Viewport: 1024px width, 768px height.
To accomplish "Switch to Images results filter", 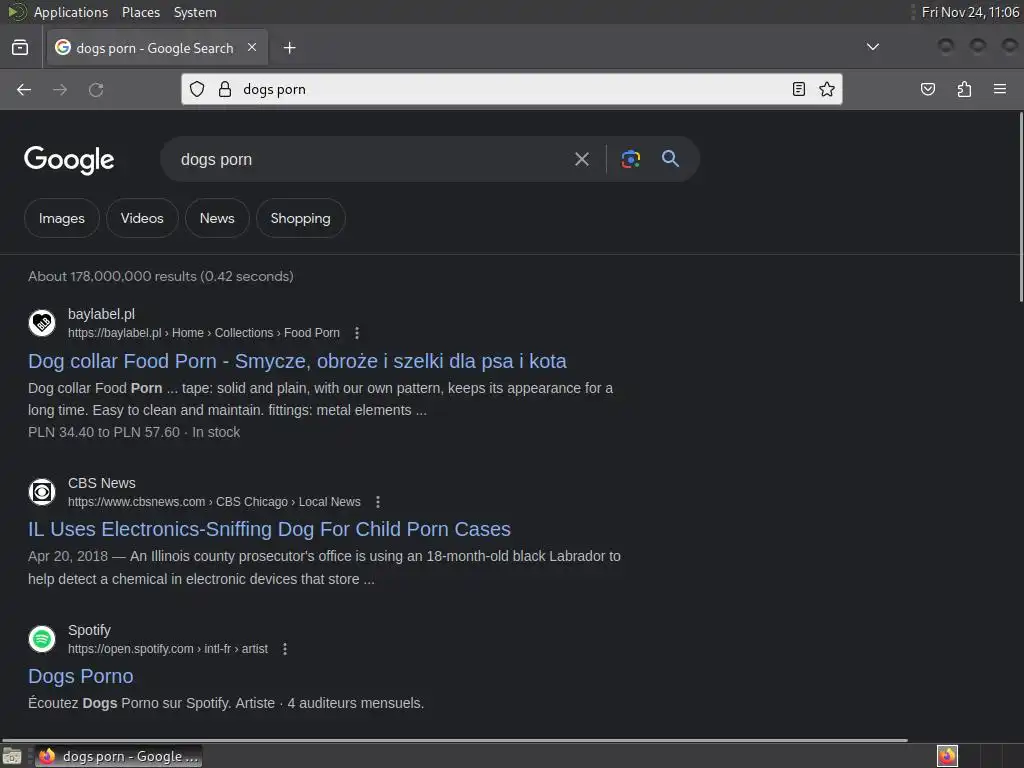I will (x=61, y=218).
